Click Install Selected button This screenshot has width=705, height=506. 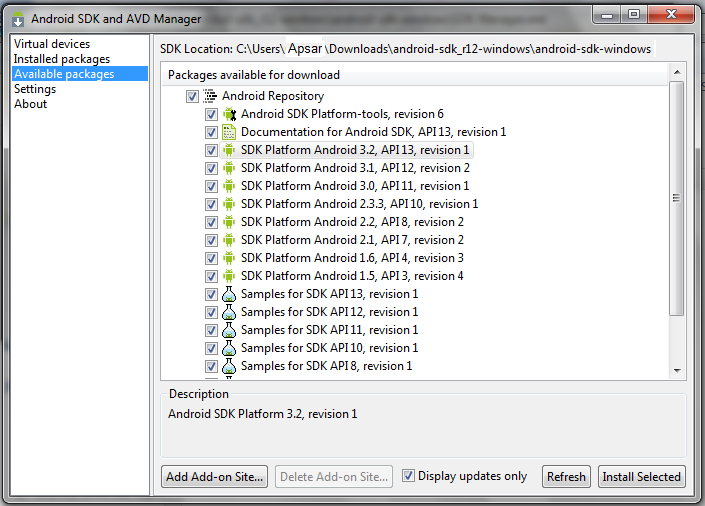(642, 476)
